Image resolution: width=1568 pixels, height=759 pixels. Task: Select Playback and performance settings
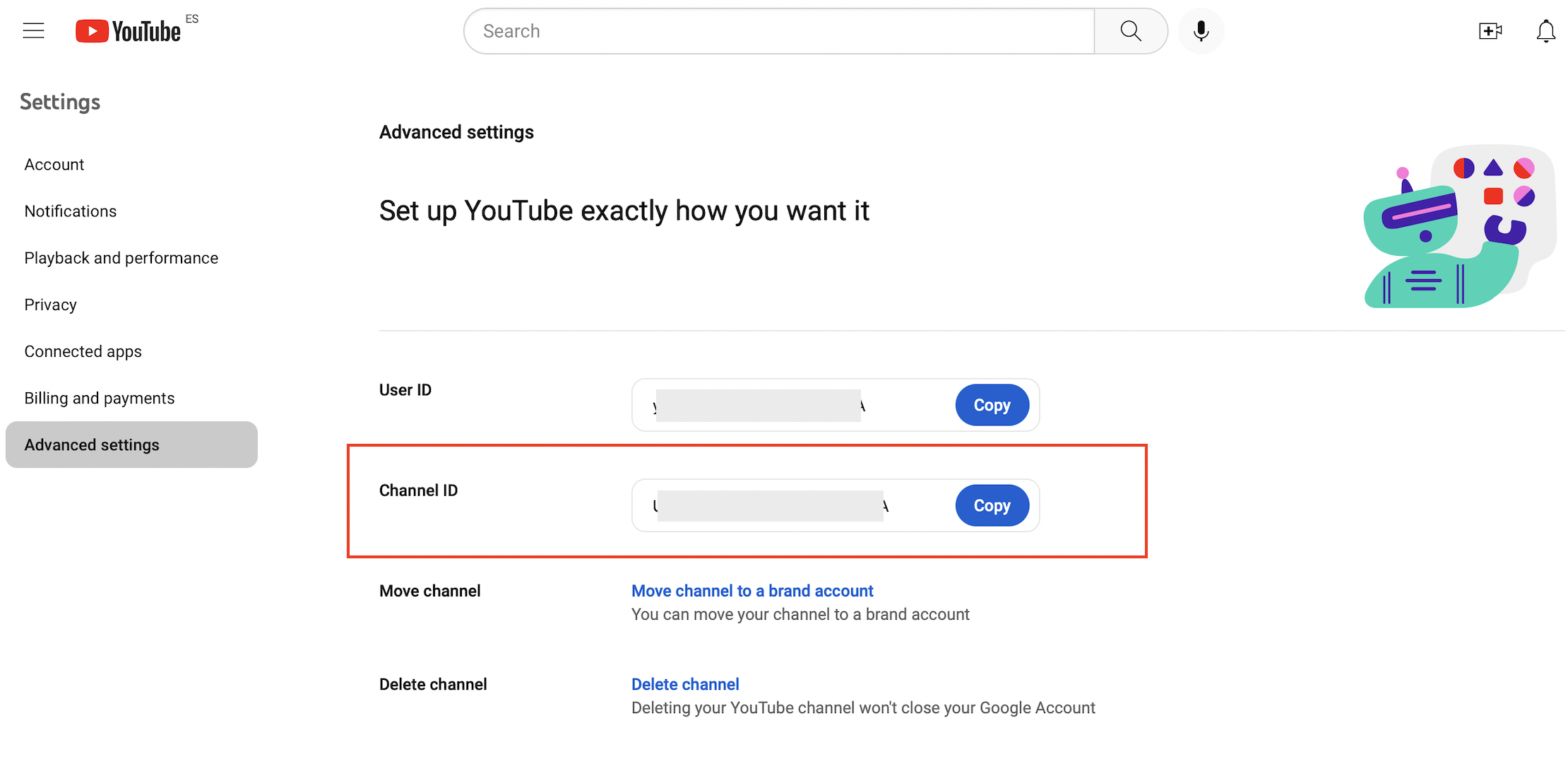121,258
